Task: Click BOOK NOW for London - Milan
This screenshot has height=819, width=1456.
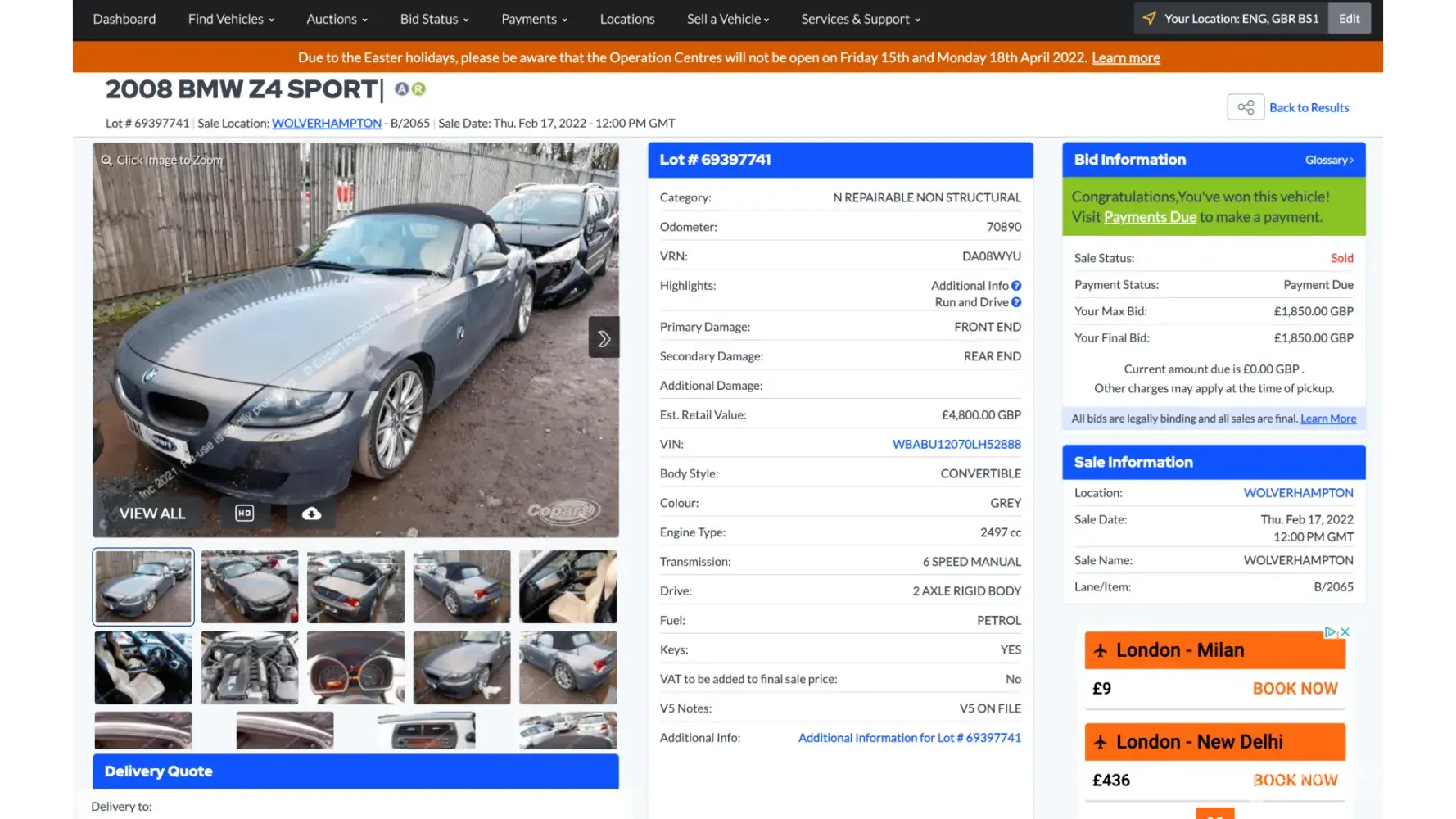Action: [1295, 689]
